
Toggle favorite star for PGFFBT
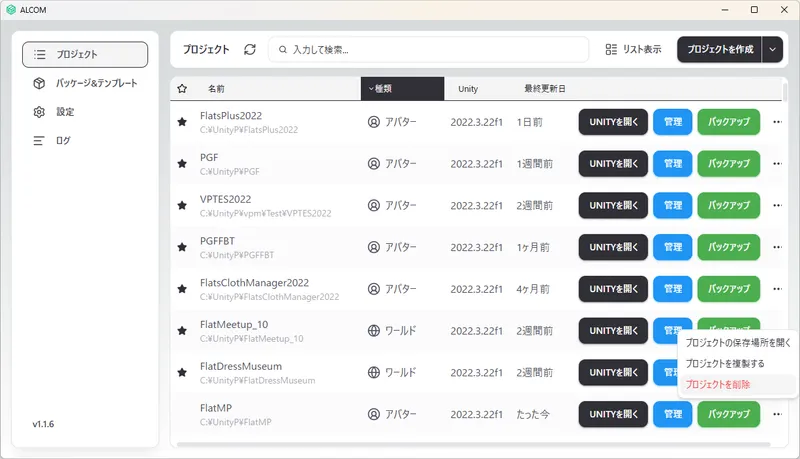182,247
